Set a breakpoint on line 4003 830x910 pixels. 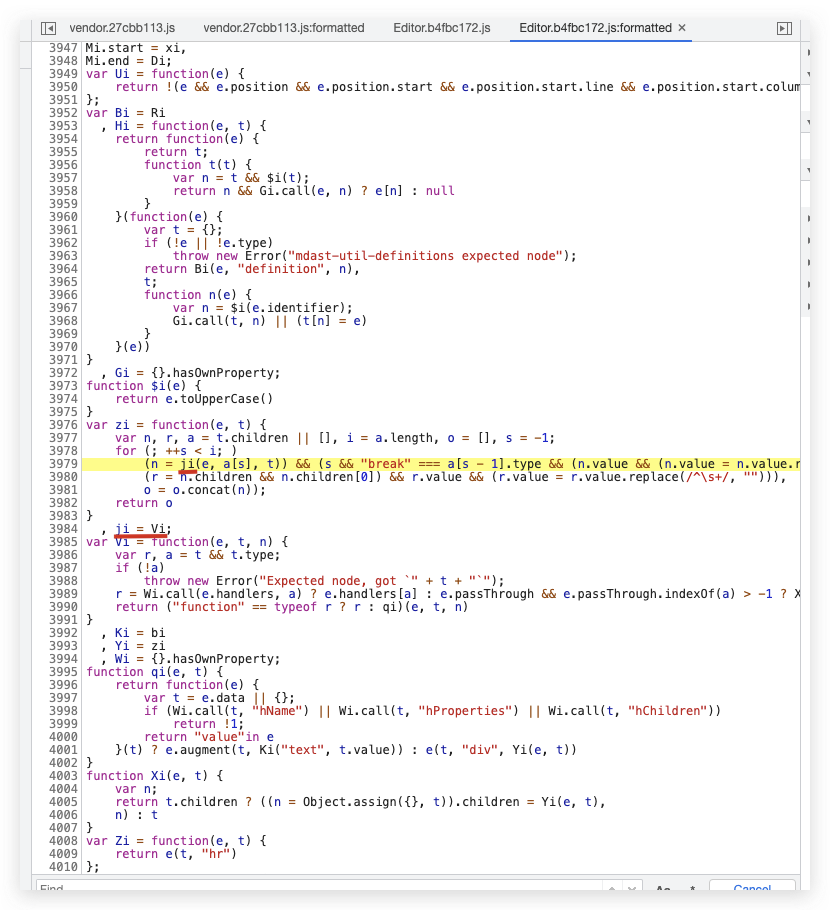pos(62,775)
